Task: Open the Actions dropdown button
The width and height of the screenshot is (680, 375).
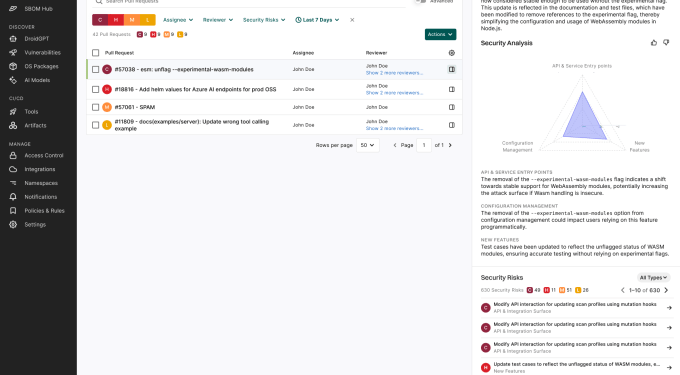Action: click(x=440, y=34)
